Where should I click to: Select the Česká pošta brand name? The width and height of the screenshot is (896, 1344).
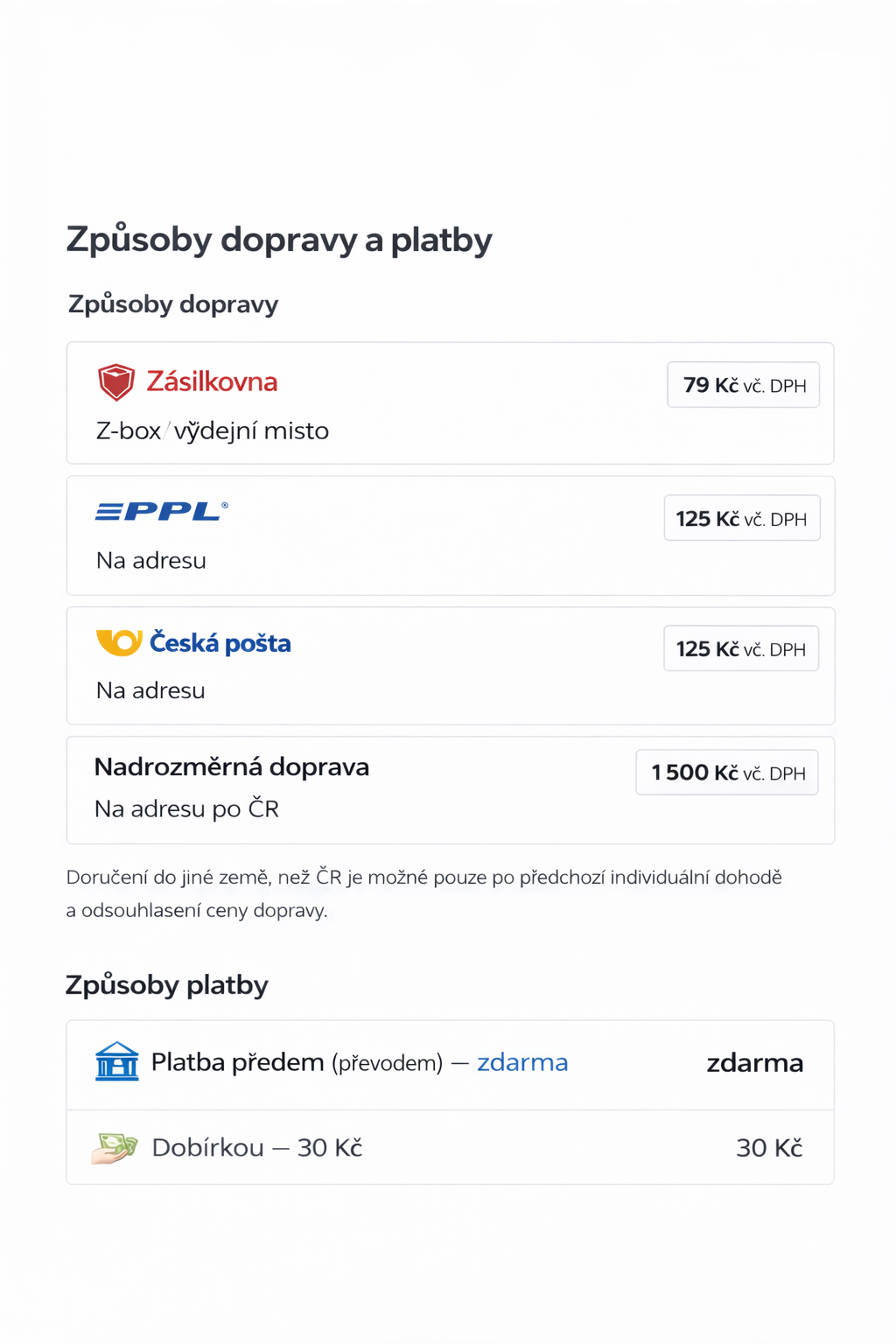221,641
